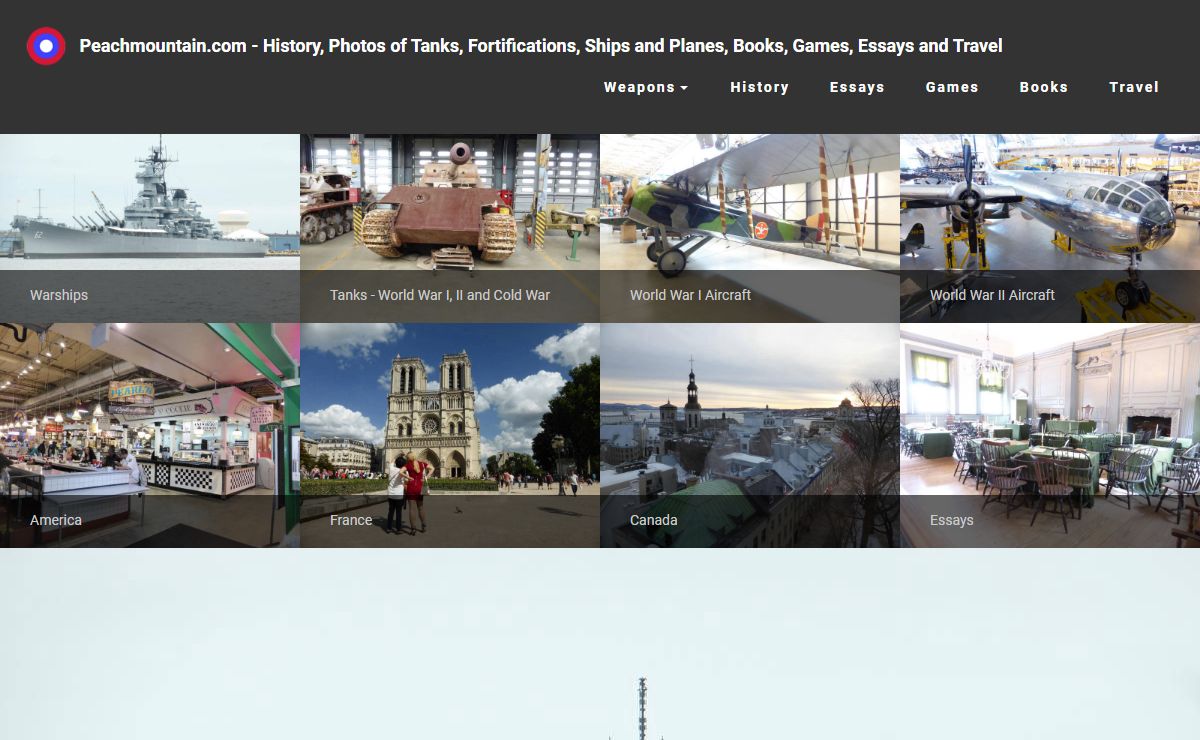Open the America market photo tile

tap(150, 420)
